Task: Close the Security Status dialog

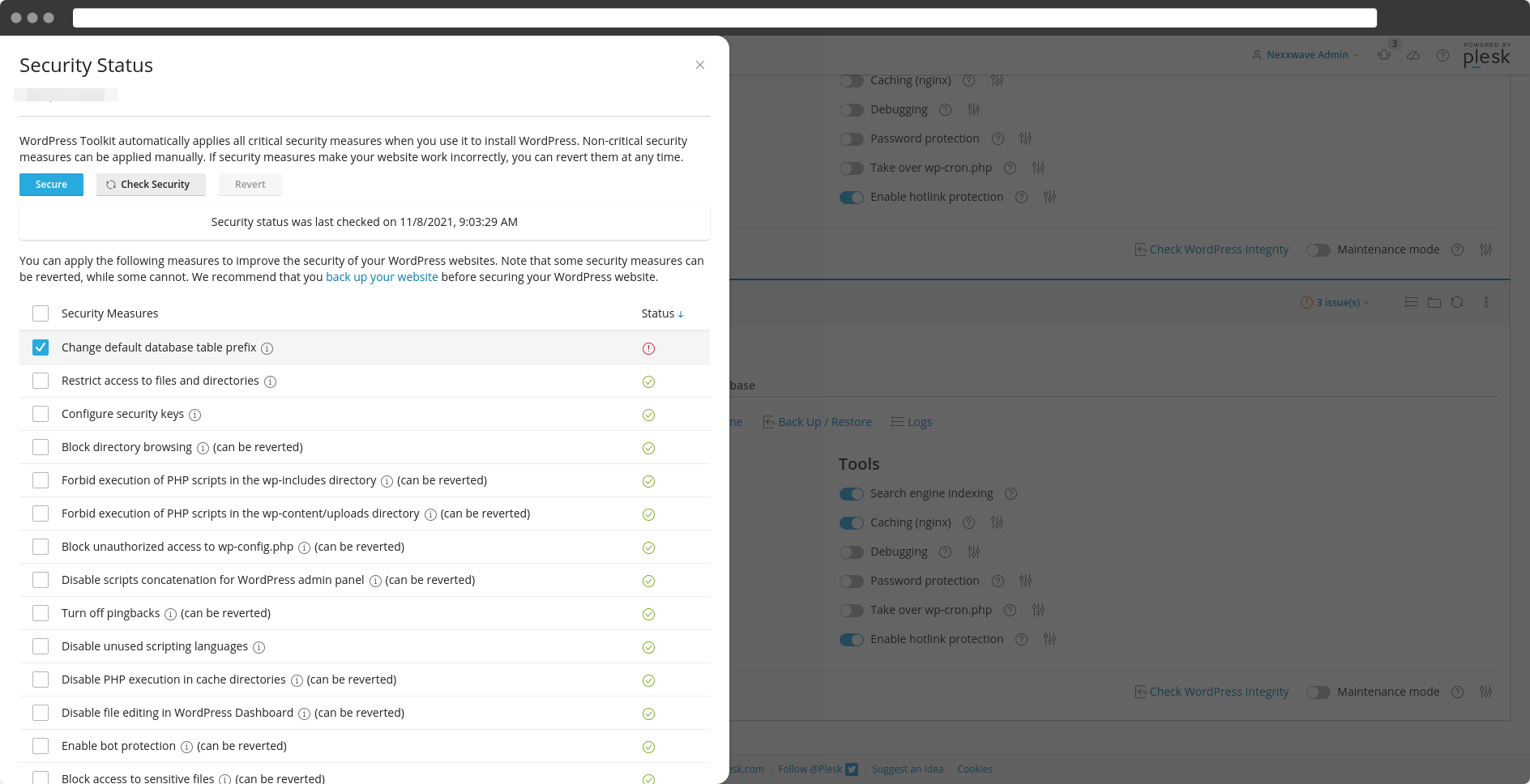Action: pos(700,65)
